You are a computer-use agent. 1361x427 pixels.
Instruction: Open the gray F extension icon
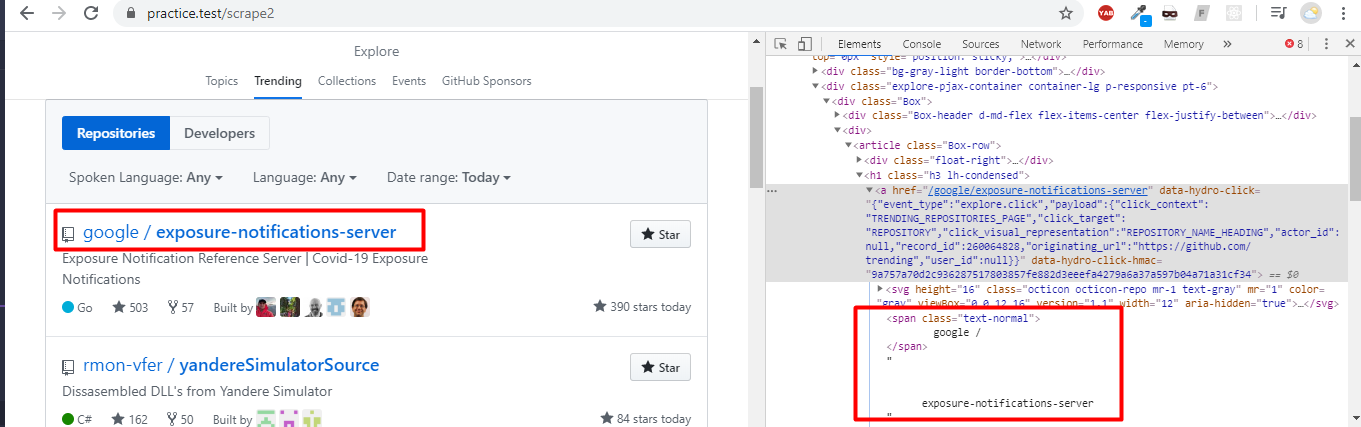pyautogui.click(x=1203, y=13)
